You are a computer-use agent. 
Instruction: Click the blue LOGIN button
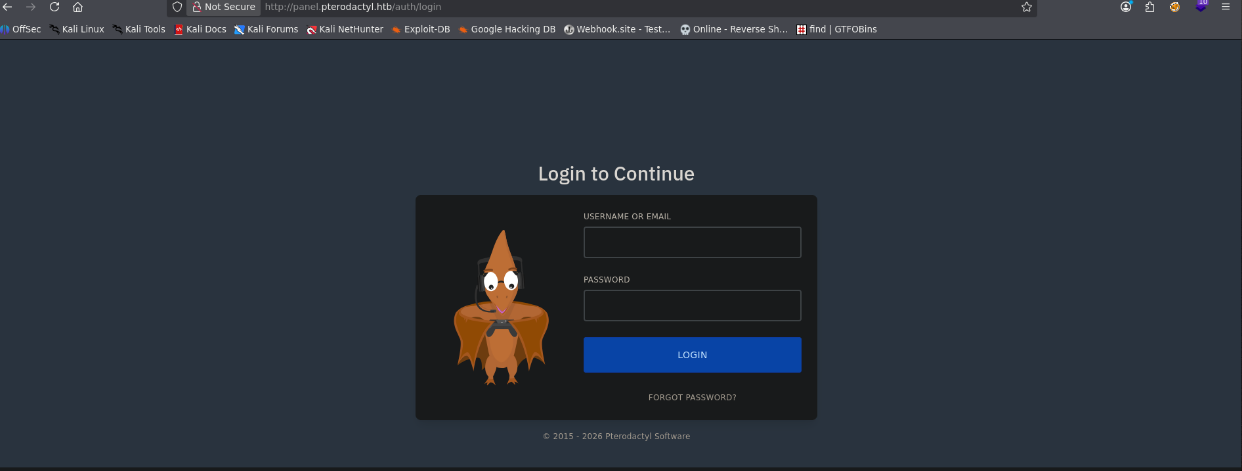[692, 355]
